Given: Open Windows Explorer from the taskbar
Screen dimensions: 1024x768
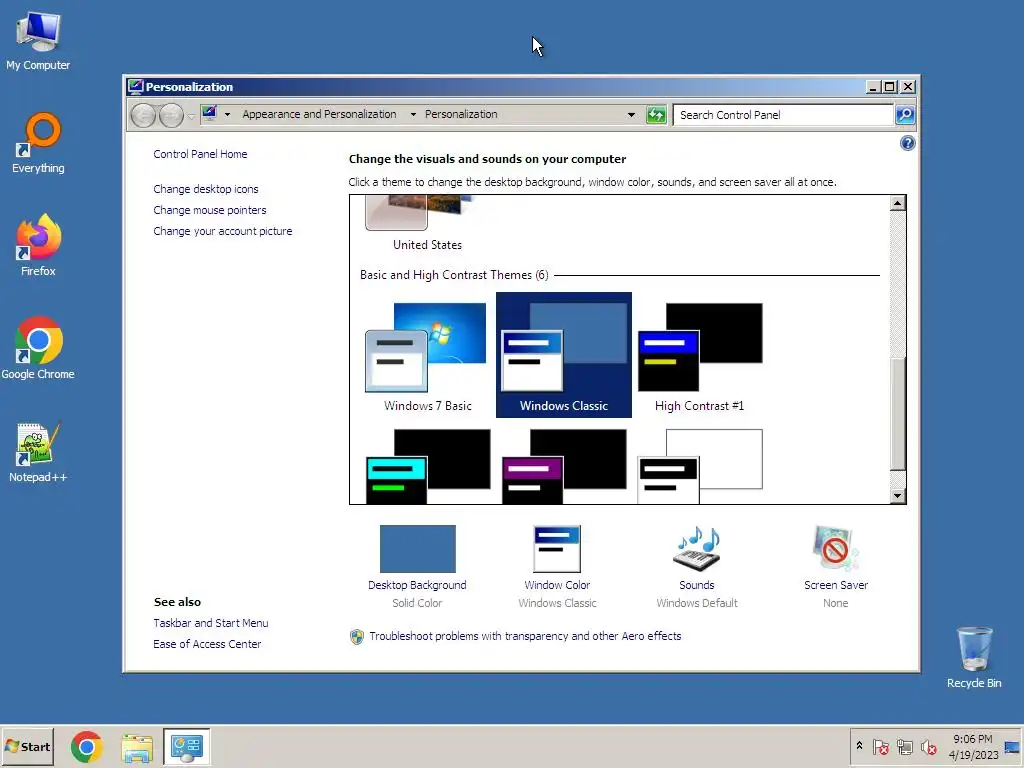Looking at the screenshot, I should click(x=137, y=746).
